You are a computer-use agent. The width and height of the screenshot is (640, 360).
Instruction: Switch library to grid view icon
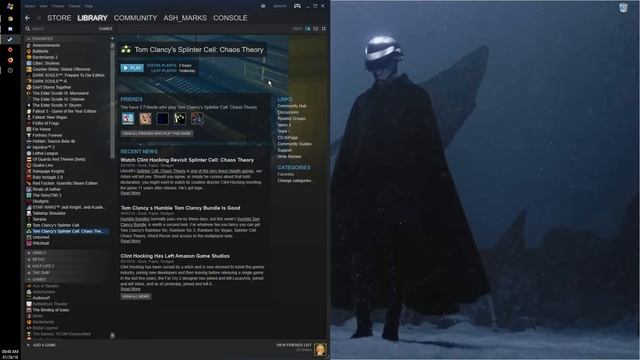324,29
